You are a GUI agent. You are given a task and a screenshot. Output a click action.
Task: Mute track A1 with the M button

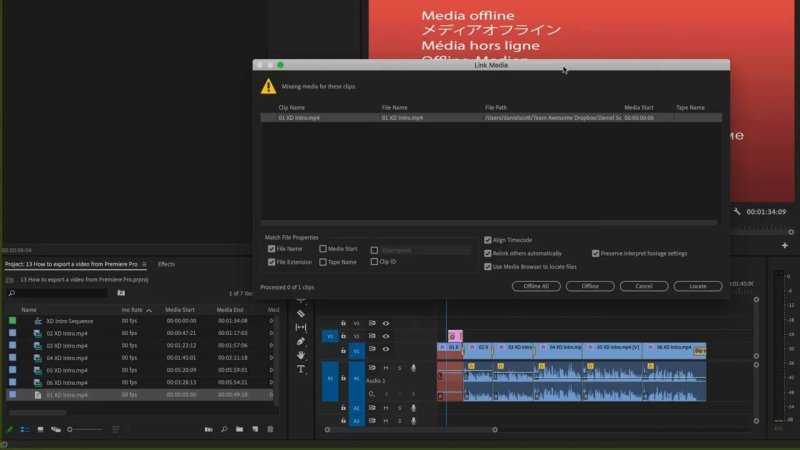[386, 368]
